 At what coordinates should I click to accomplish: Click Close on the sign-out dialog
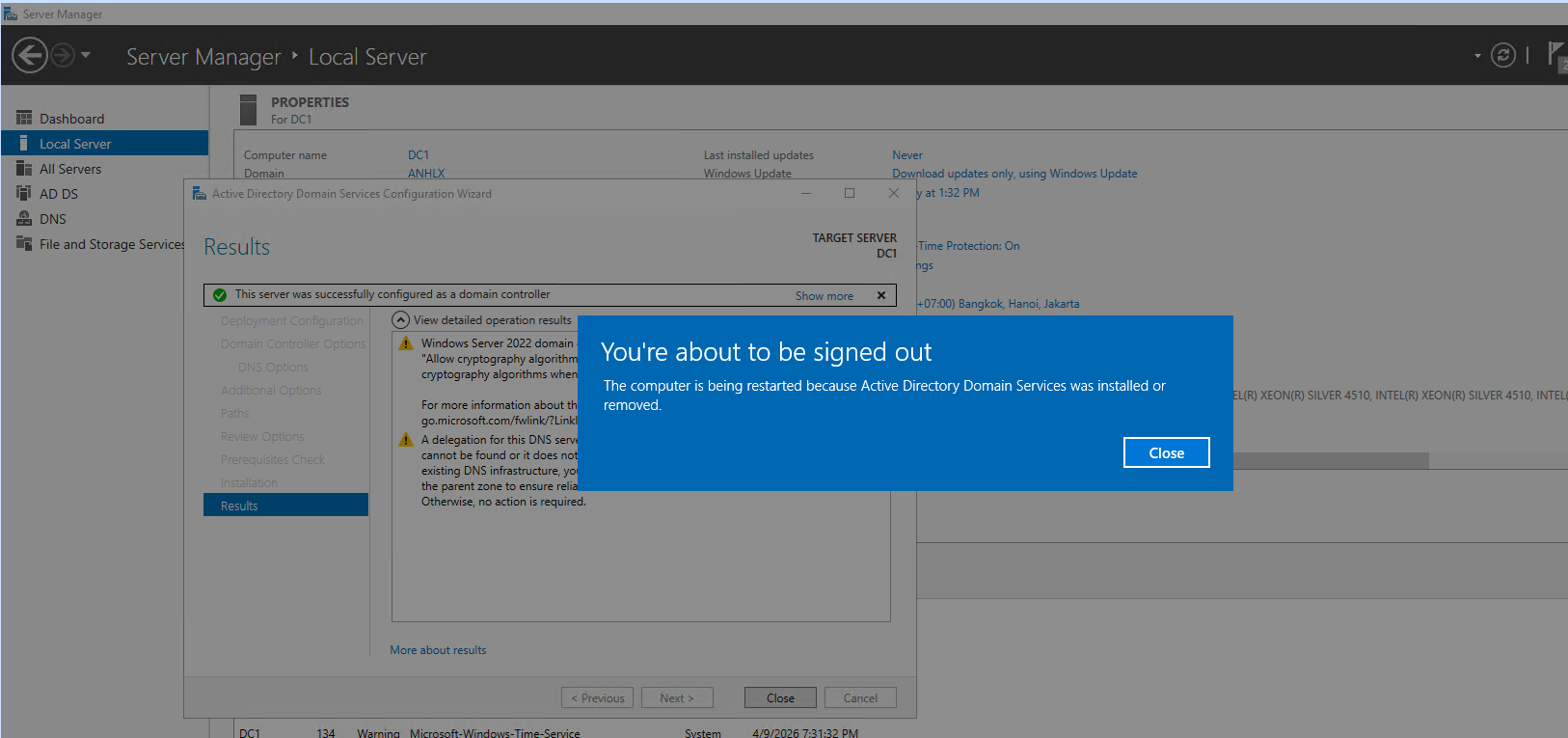[x=1166, y=452]
